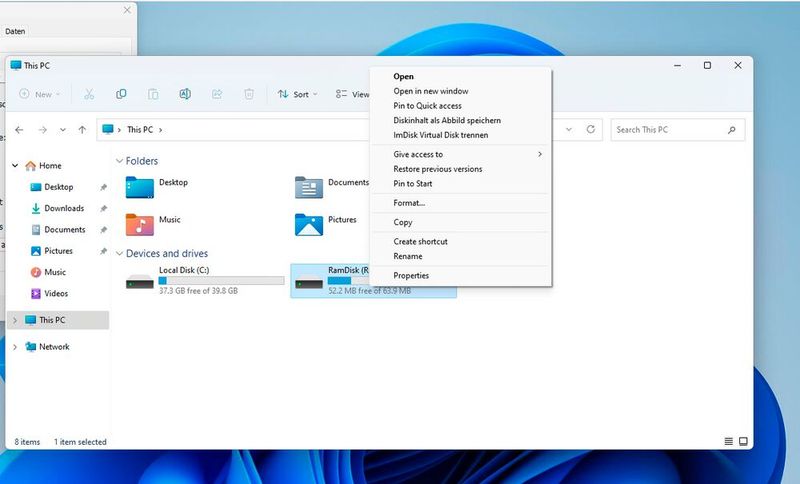Collapse the Devices and drives group

119,253
